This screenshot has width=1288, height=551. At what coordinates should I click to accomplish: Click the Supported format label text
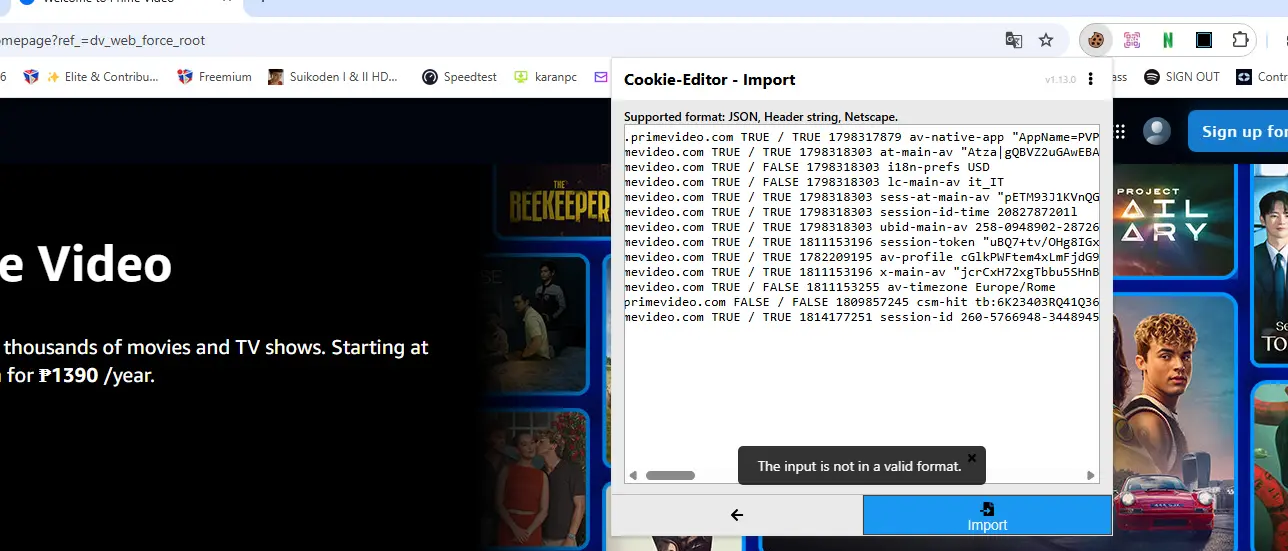click(761, 117)
